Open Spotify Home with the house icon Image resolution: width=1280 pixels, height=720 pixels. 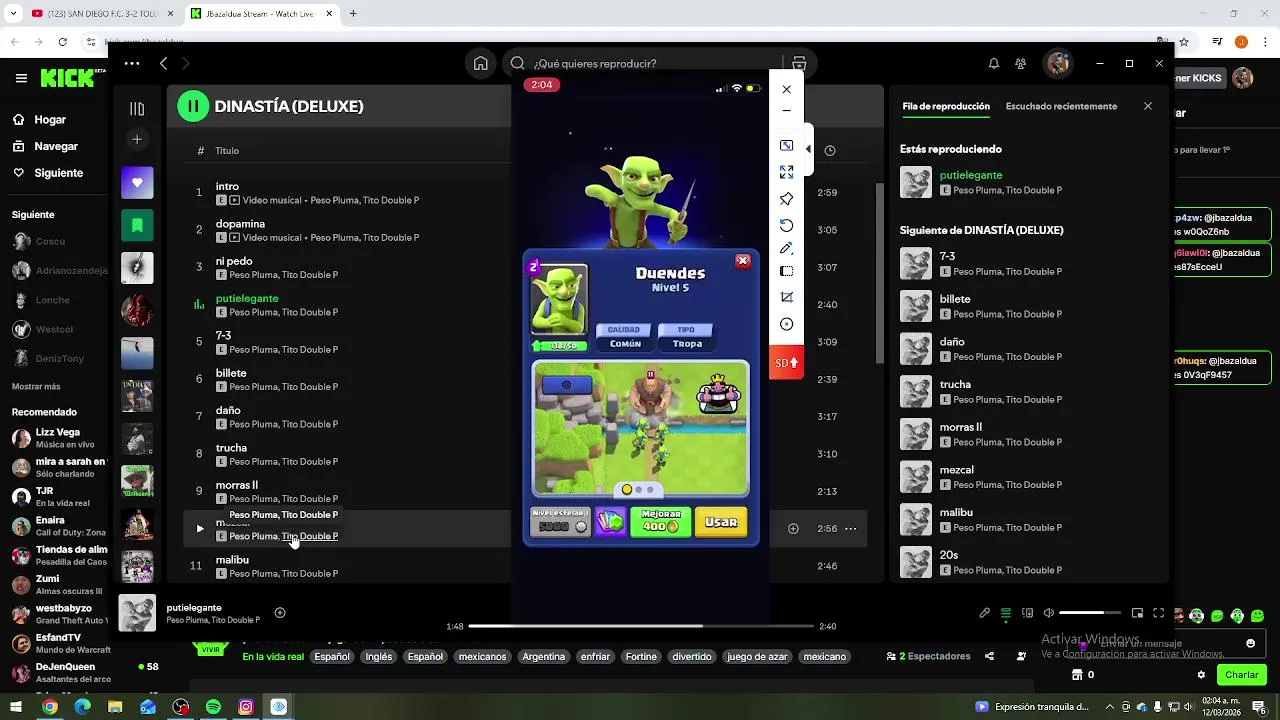click(481, 63)
